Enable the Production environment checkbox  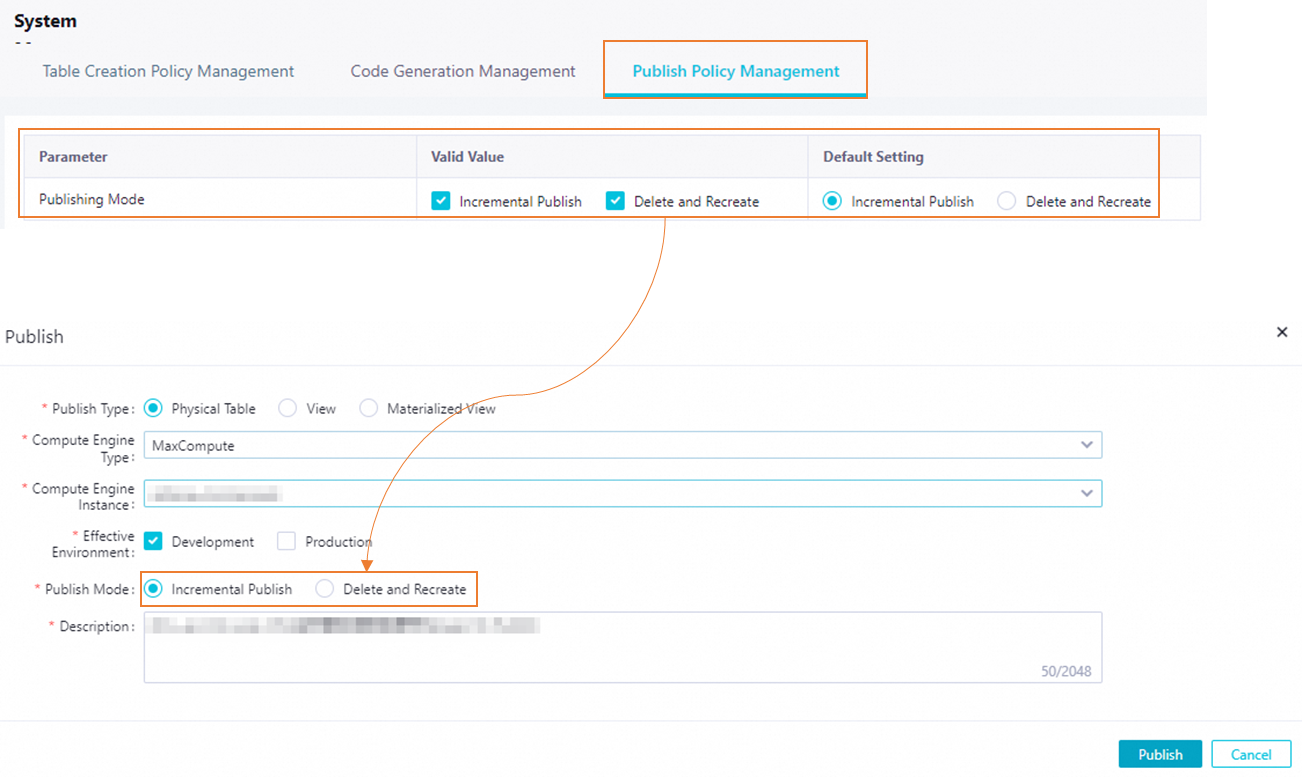click(287, 541)
